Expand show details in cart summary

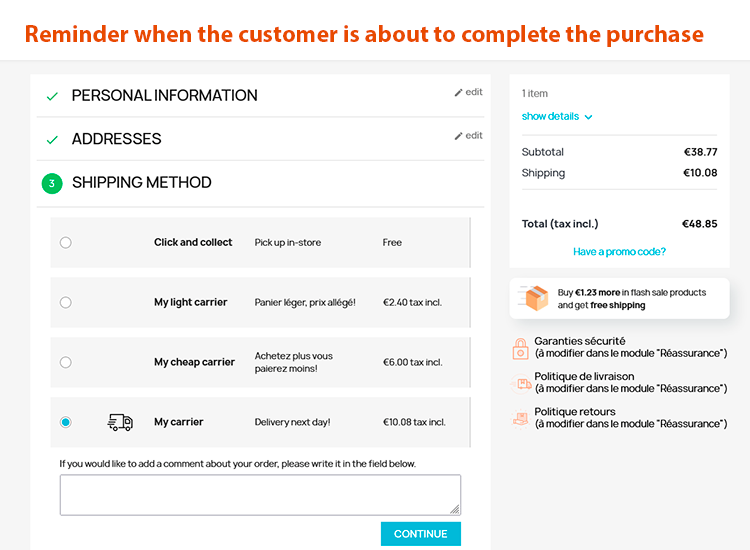click(550, 116)
